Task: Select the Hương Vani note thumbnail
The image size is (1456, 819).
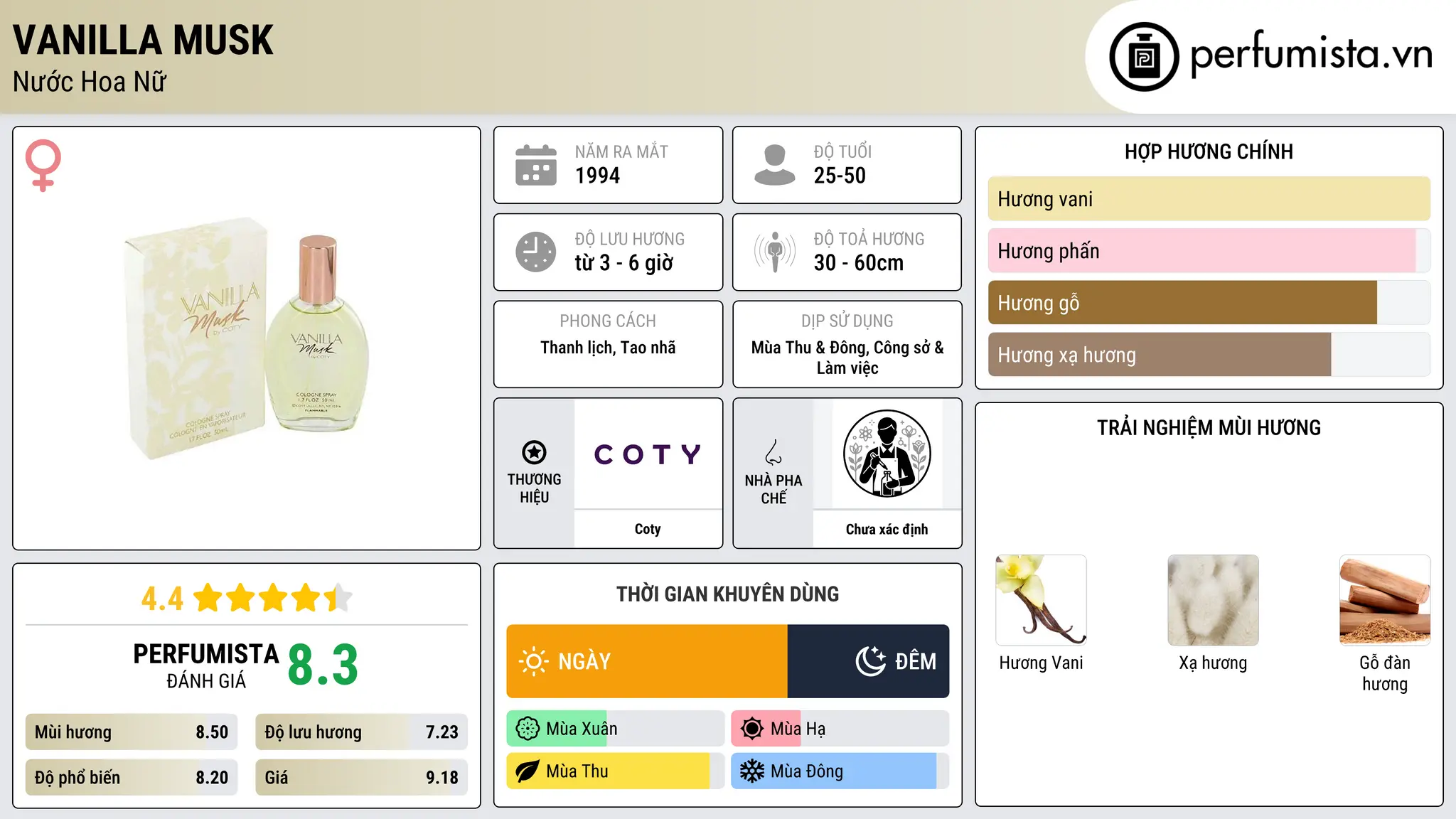Action: [x=1042, y=600]
